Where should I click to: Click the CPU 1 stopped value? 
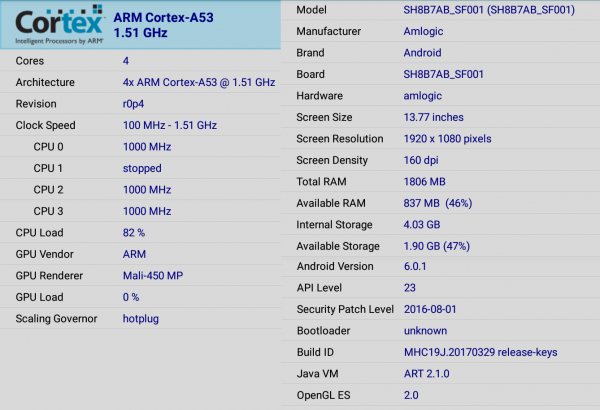click(142, 168)
